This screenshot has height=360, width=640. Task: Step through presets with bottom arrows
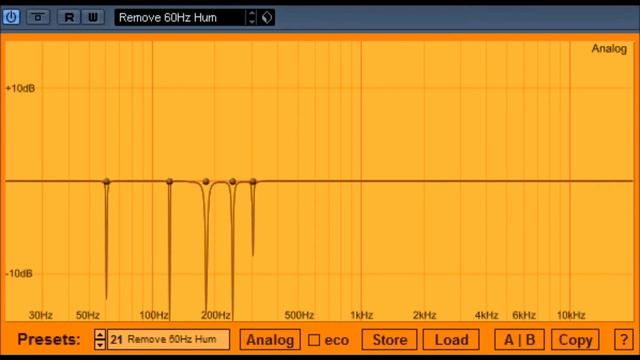coord(100,340)
